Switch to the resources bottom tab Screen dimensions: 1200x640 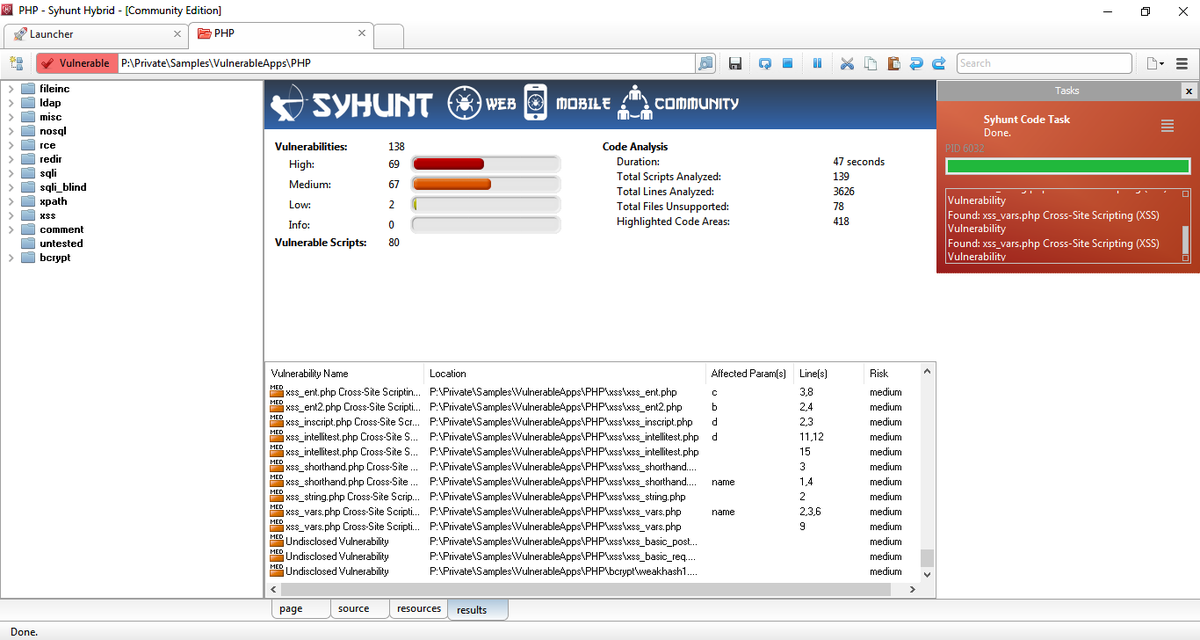coord(419,609)
